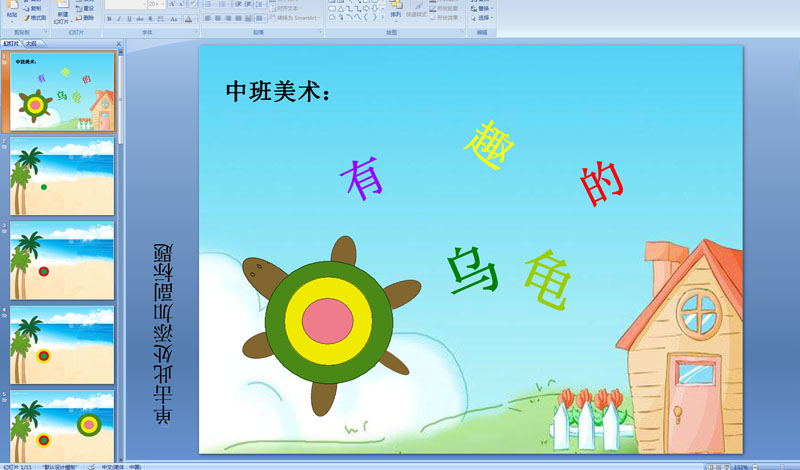The image size is (800, 470).
Task: Click Delete (删除) slide button
Action: tap(85, 18)
